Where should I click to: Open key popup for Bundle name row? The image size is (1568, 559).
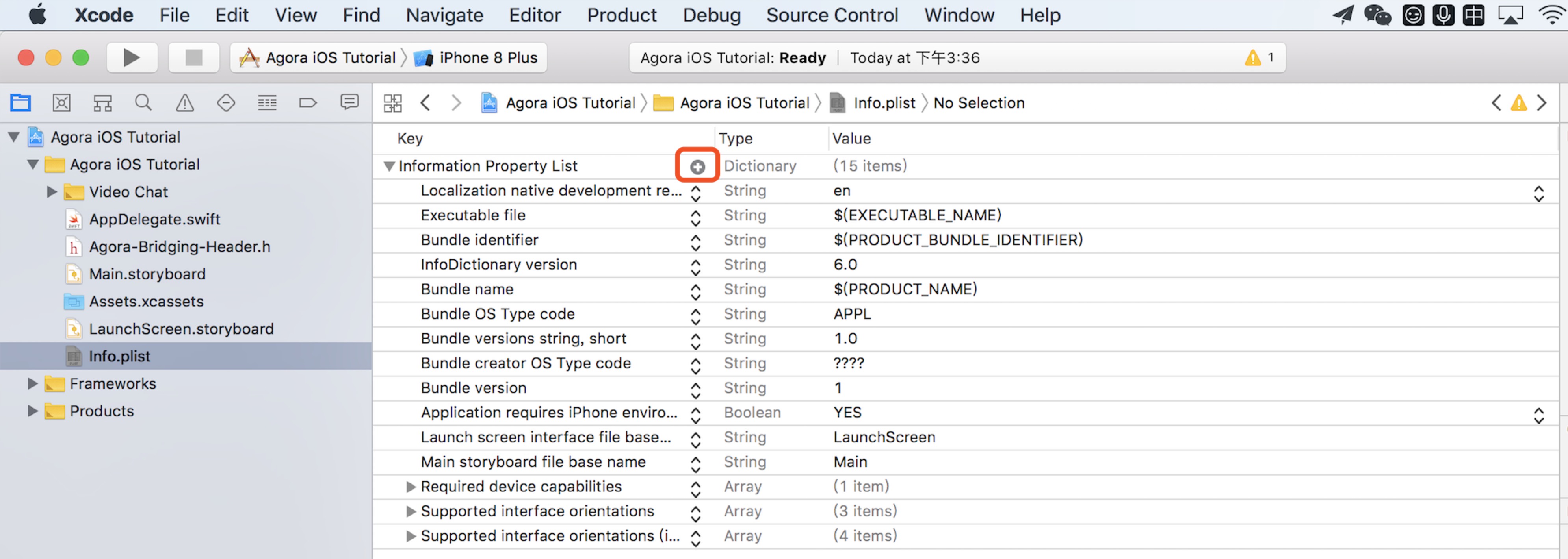click(x=696, y=292)
